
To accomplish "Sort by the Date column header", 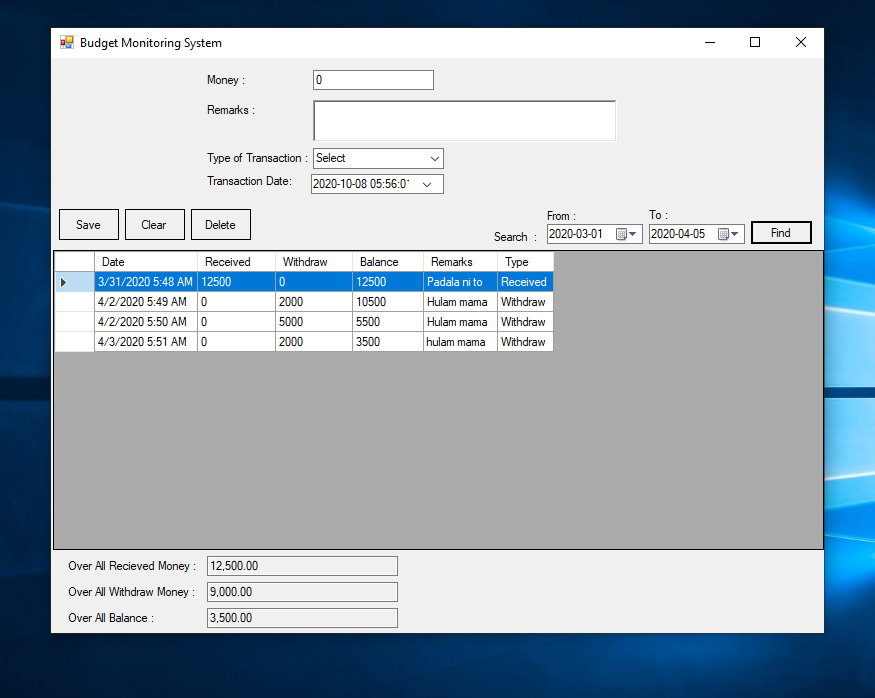I will point(145,262).
